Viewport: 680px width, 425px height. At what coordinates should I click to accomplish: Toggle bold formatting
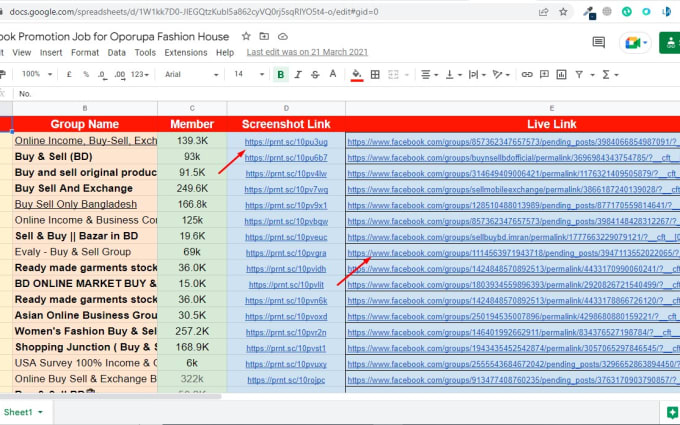(x=281, y=75)
